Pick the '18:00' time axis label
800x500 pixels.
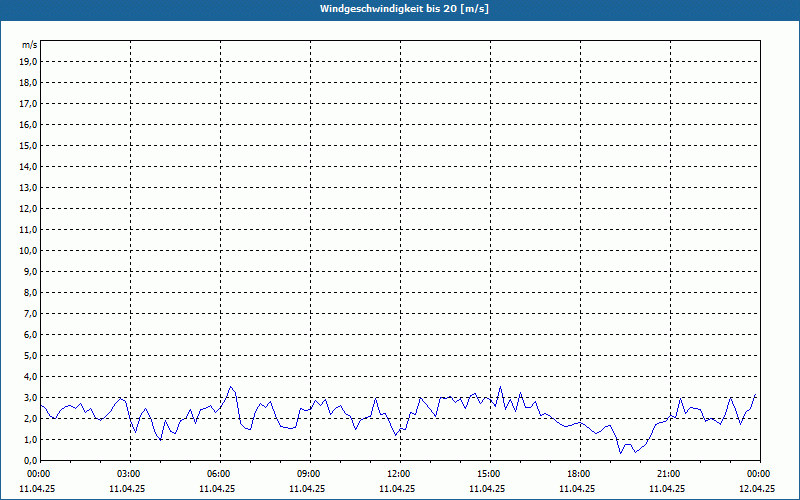580,474
